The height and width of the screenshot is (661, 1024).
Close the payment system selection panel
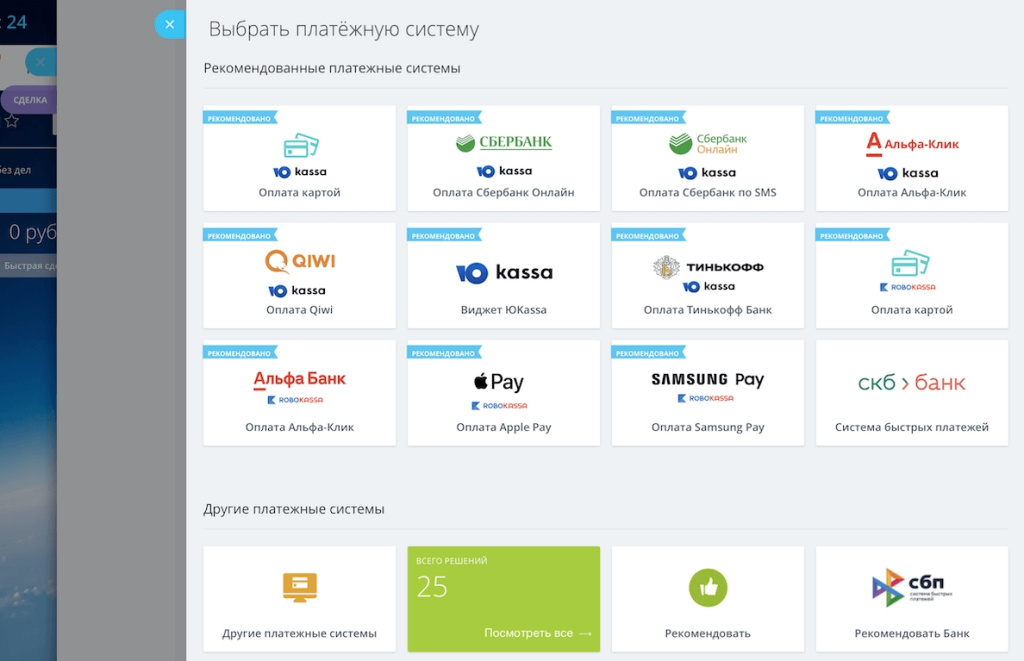point(169,24)
